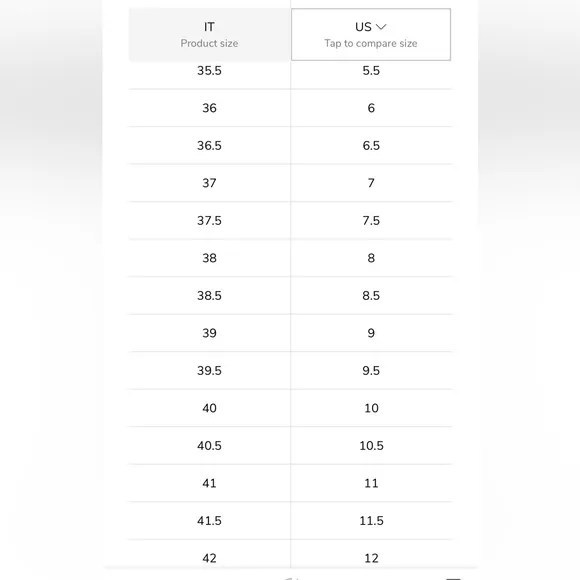Open the US size comparison dropdown
The width and height of the screenshot is (580, 580).
[371, 34]
